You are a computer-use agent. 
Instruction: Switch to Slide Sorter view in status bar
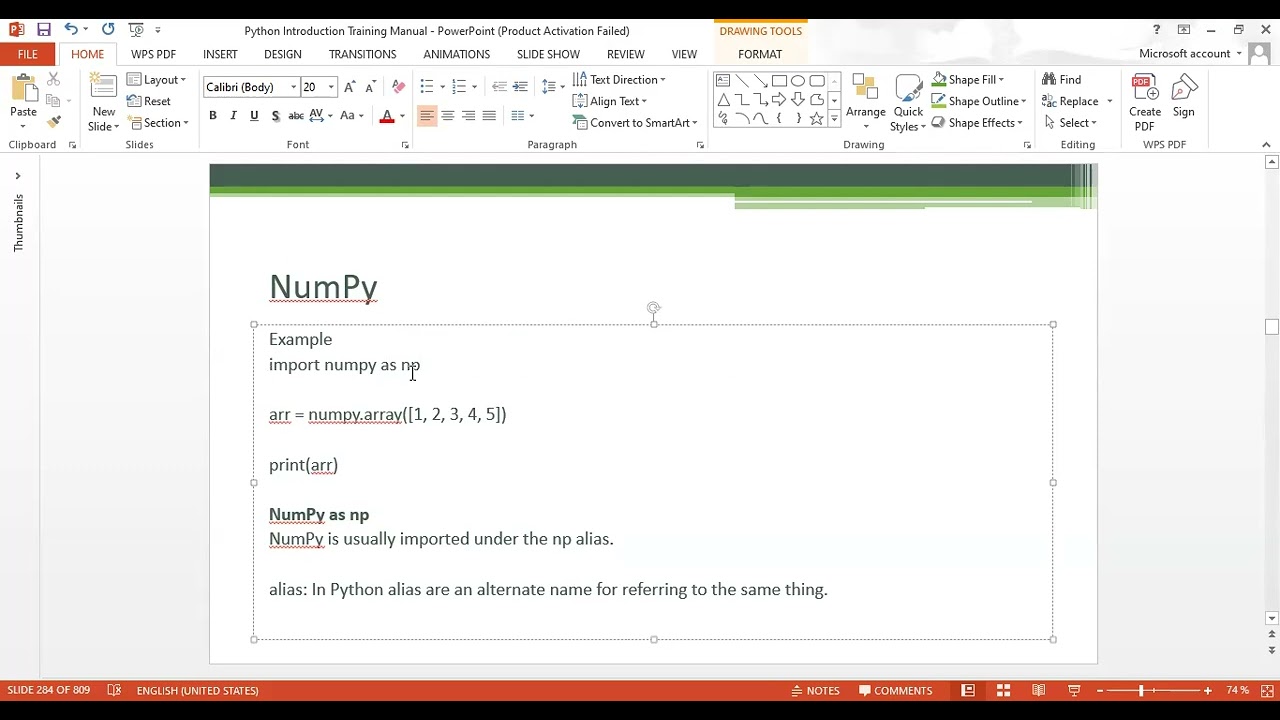[1003, 690]
